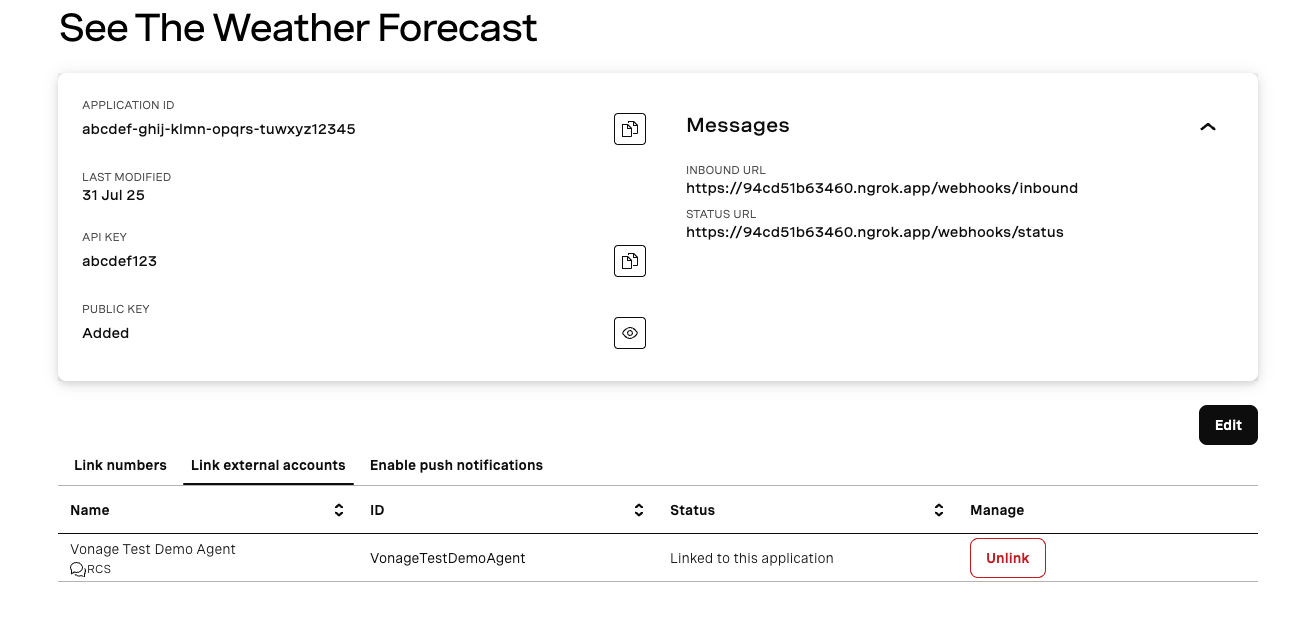Sort the table by Name column
Image resolution: width=1310 pixels, height=639 pixels.
(339, 510)
